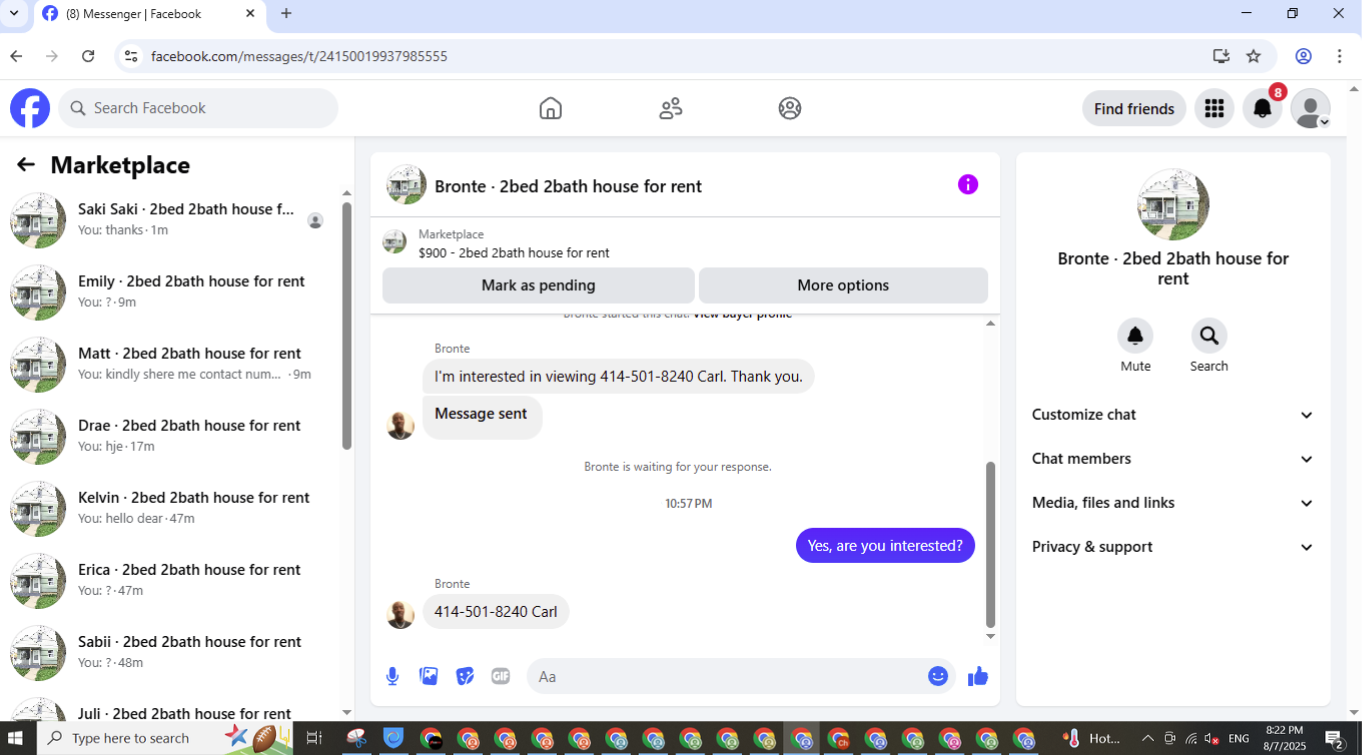This screenshot has width=1363, height=755.
Task: Open tab search dropdown arrow
Action: (x=14, y=14)
